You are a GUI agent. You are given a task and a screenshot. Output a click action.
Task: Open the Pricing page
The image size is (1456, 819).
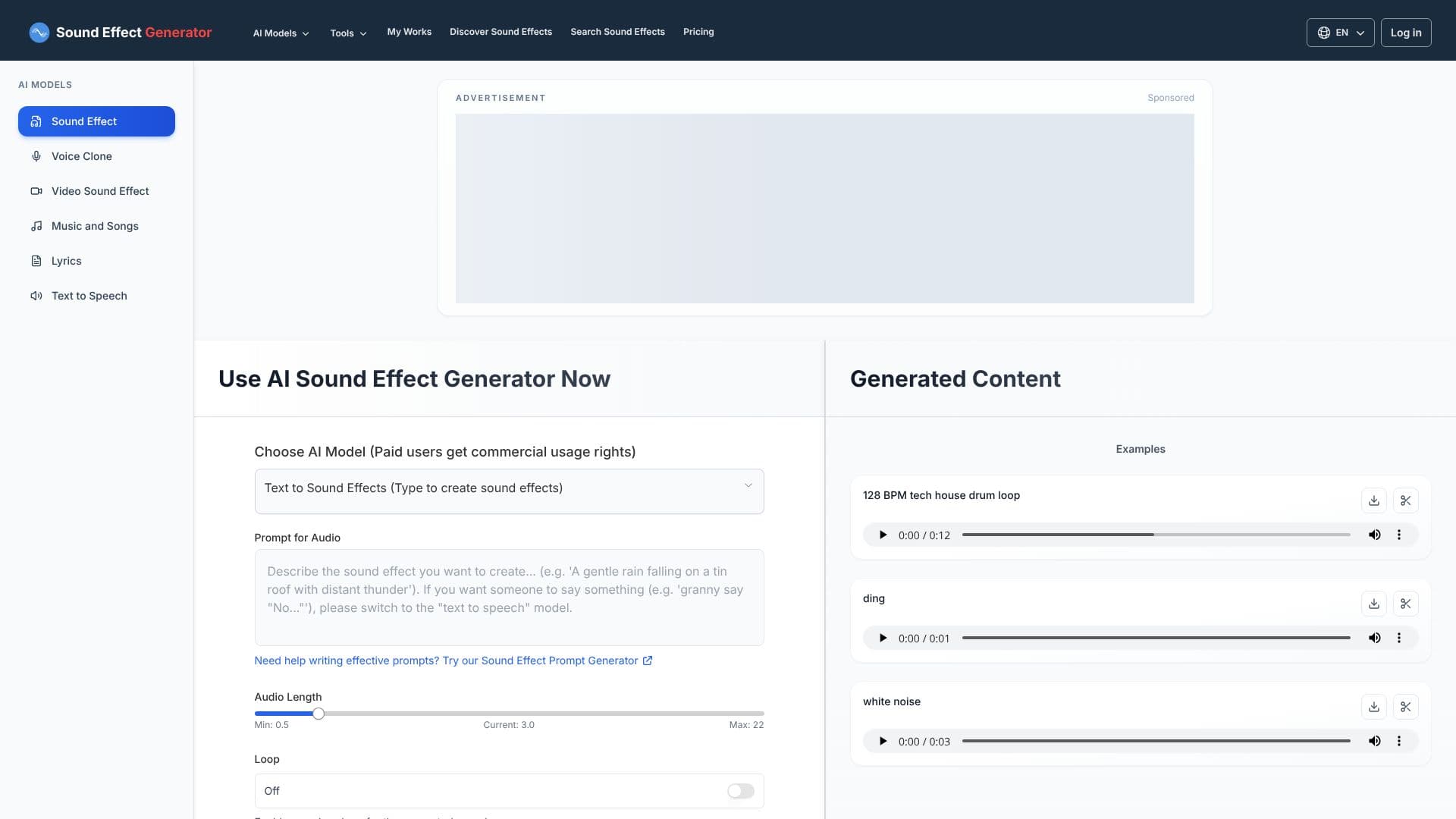coord(698,32)
